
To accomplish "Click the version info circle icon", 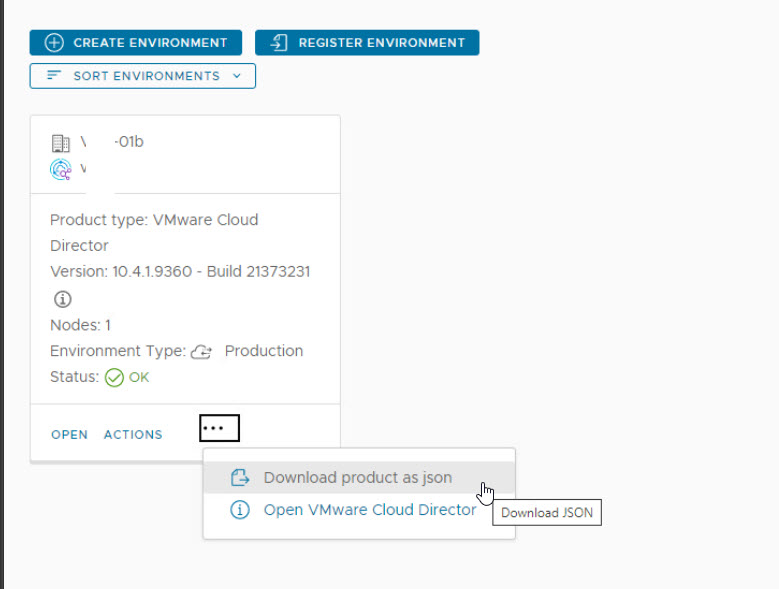I will pos(63,299).
